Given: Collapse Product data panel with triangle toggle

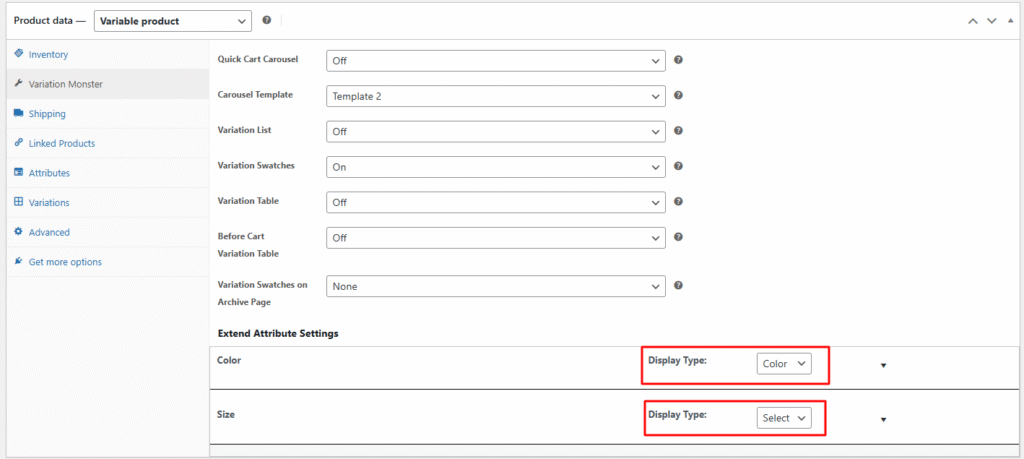Looking at the screenshot, I should [1009, 21].
